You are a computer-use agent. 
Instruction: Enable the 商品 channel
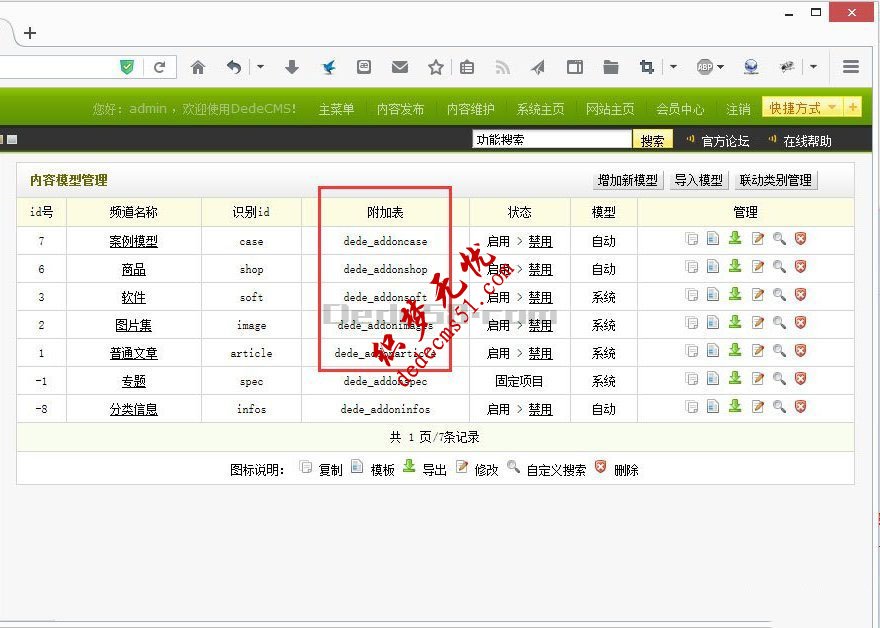[499, 266]
